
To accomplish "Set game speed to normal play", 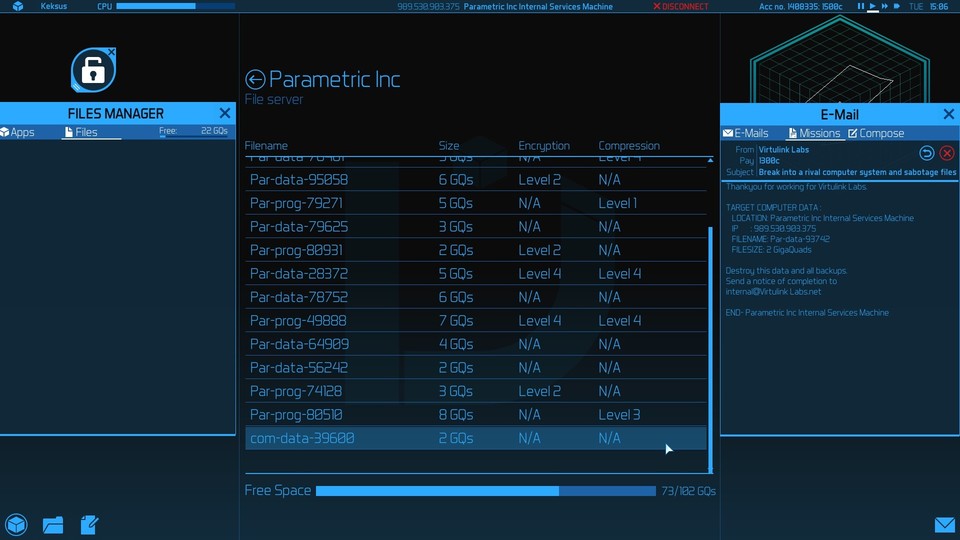I will [x=872, y=7].
